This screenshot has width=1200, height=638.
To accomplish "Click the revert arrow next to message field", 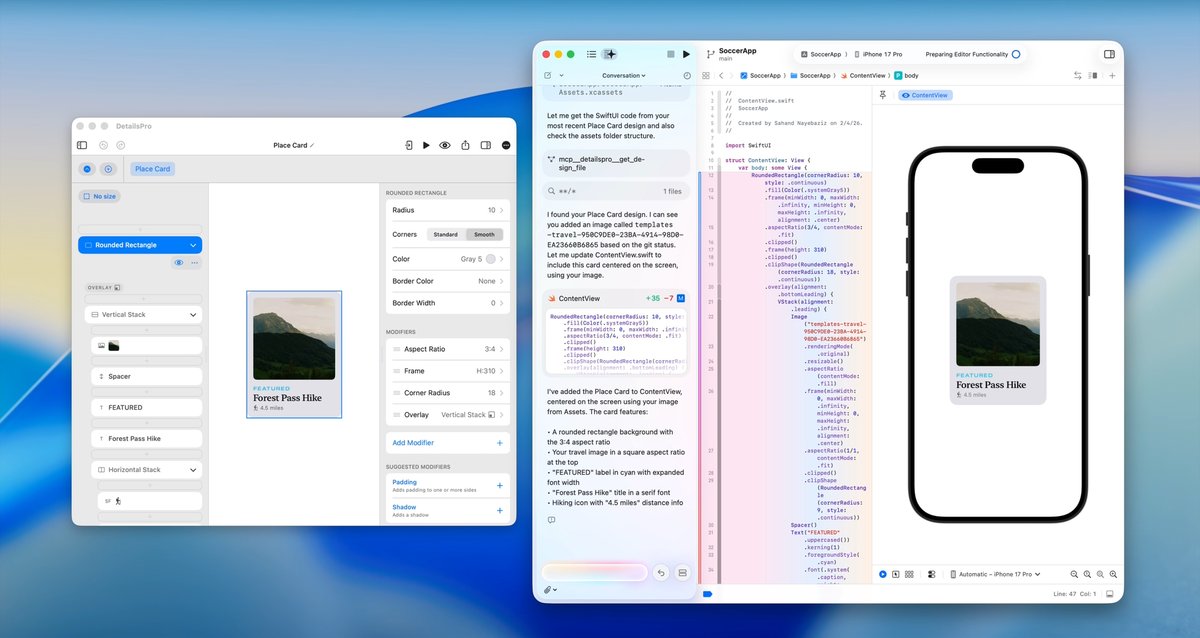I will (x=660, y=573).
